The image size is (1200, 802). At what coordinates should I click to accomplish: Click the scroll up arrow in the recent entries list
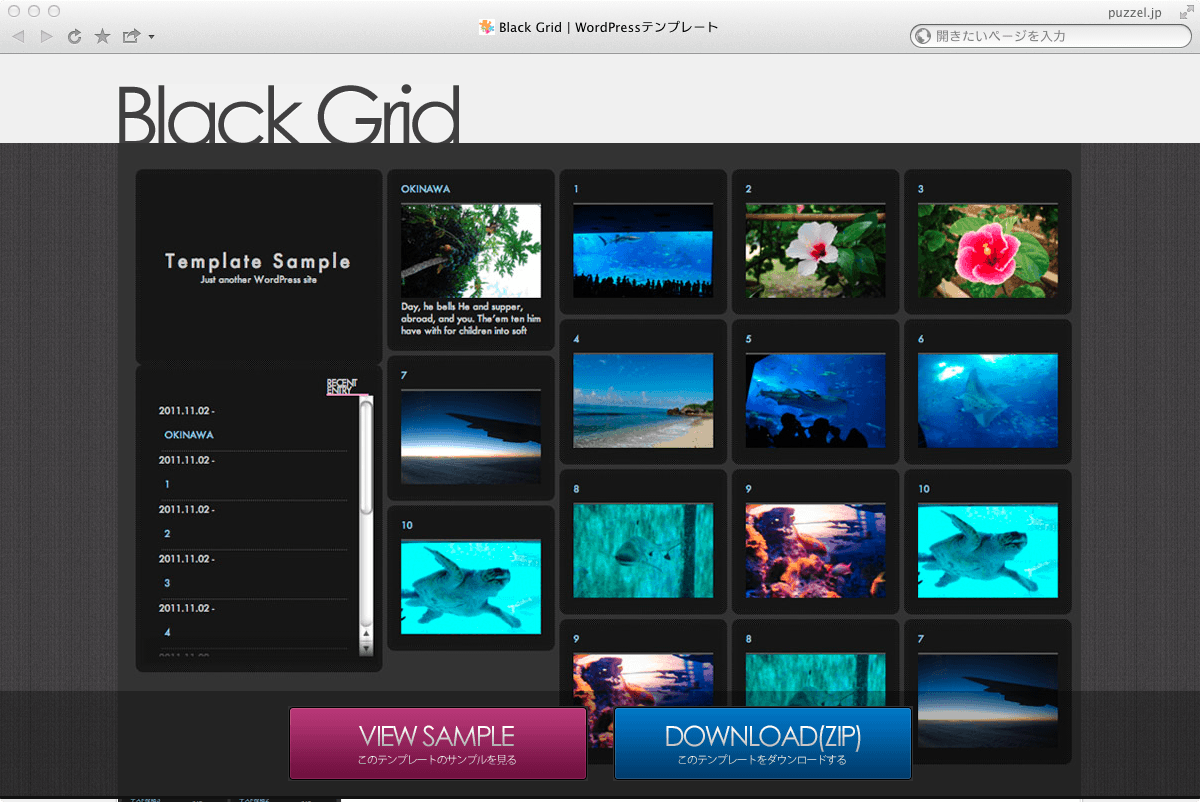[366, 633]
